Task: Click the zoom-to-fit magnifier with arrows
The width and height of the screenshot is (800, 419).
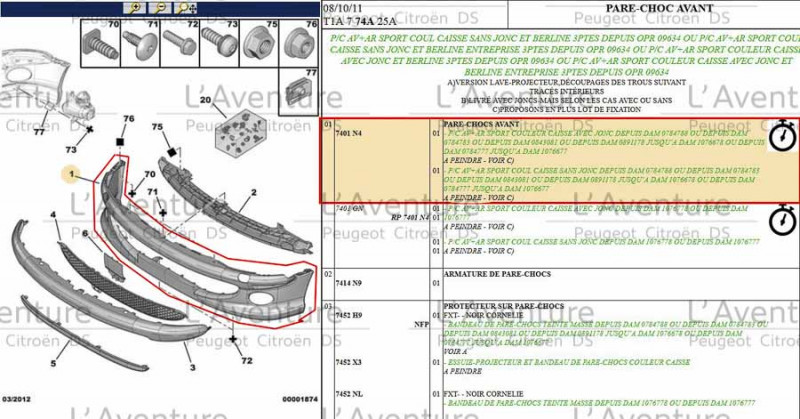Action: pyautogui.click(x=186, y=7)
